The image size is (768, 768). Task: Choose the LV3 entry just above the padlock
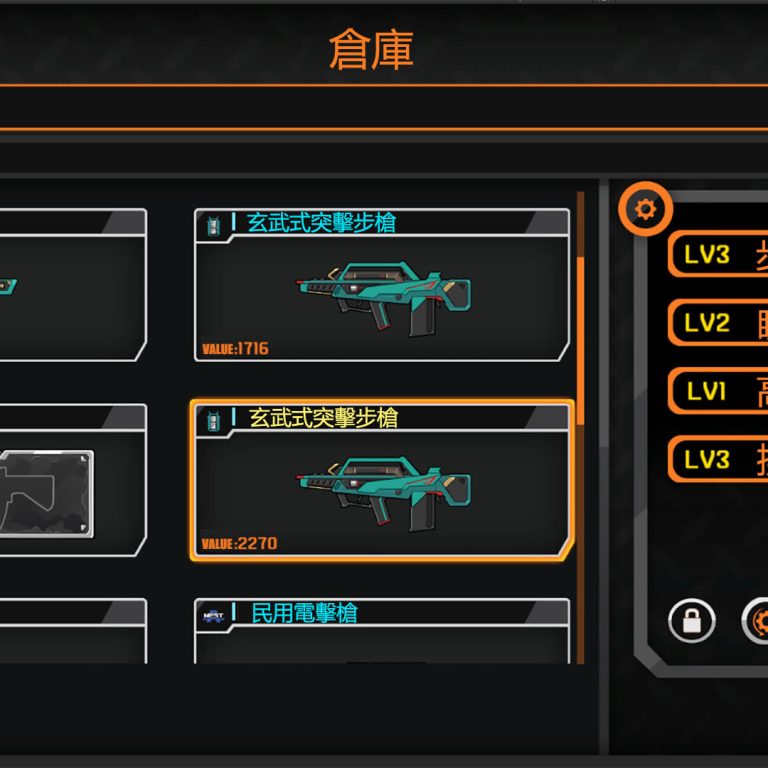pos(718,459)
